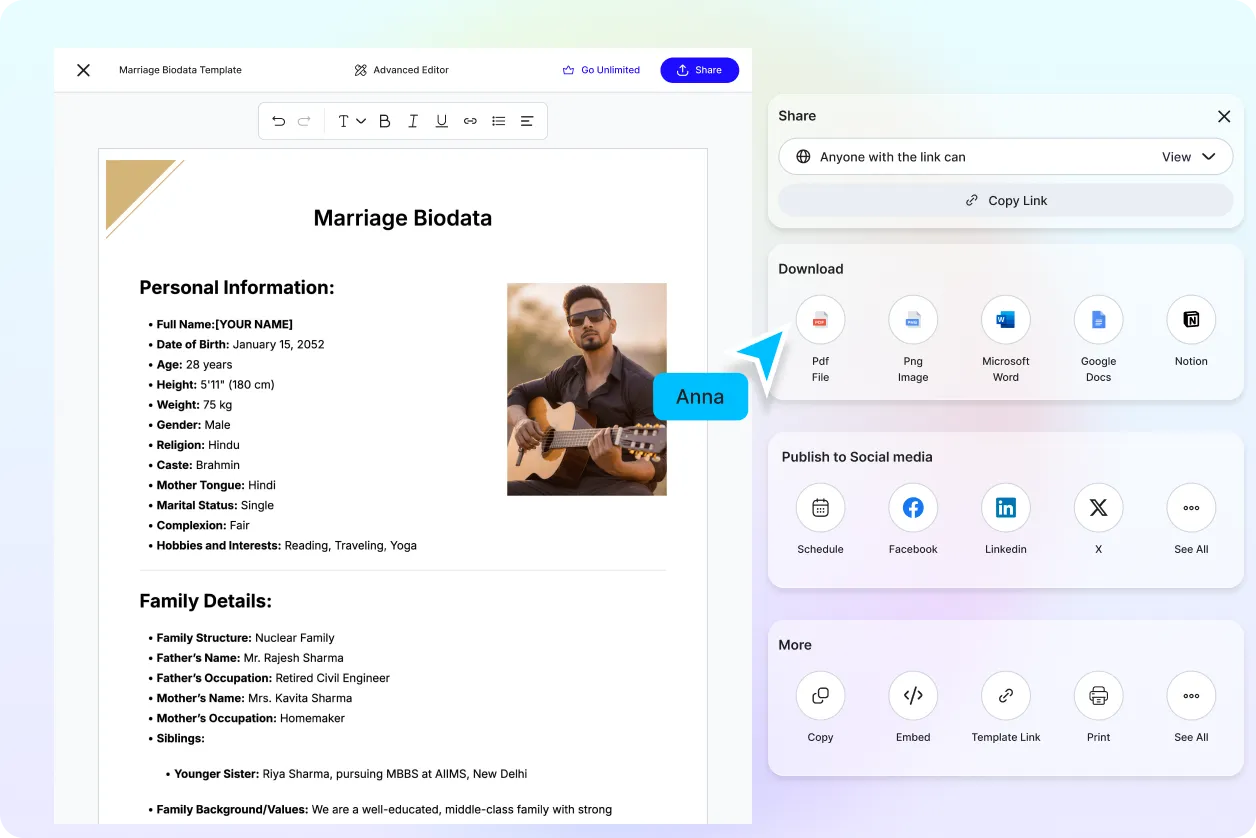Image resolution: width=1256 pixels, height=838 pixels.
Task: Download as Png Image
Action: click(x=913, y=320)
